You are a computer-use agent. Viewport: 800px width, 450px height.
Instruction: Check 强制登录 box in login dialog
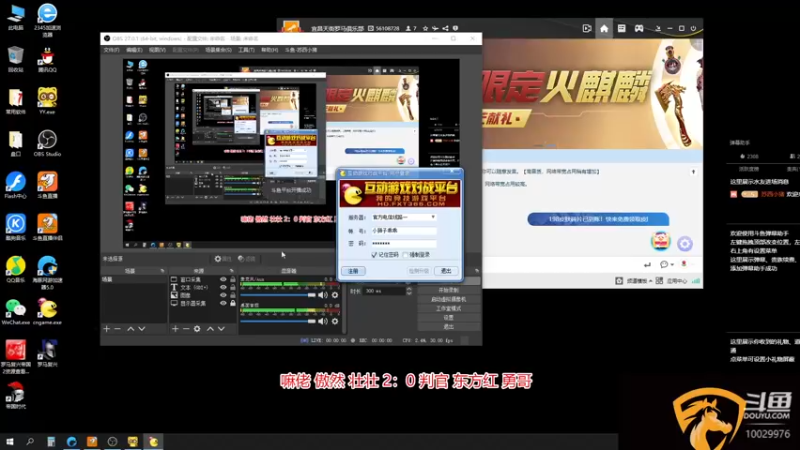(x=406, y=255)
